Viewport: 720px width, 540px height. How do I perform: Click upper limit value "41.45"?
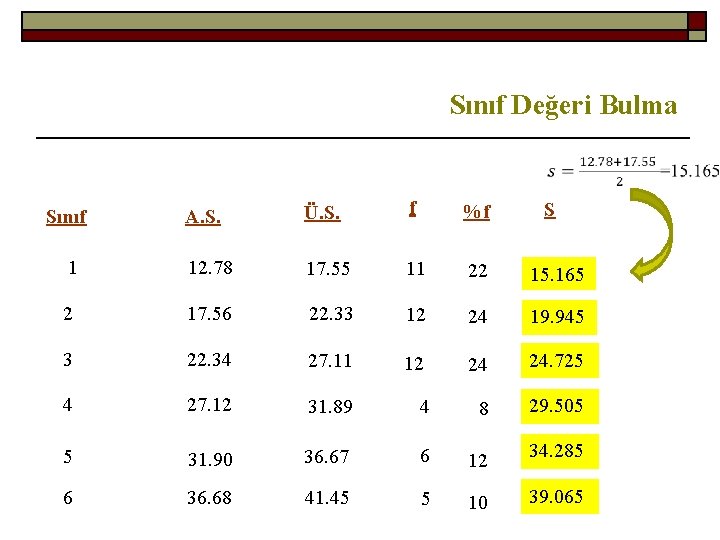click(x=326, y=497)
